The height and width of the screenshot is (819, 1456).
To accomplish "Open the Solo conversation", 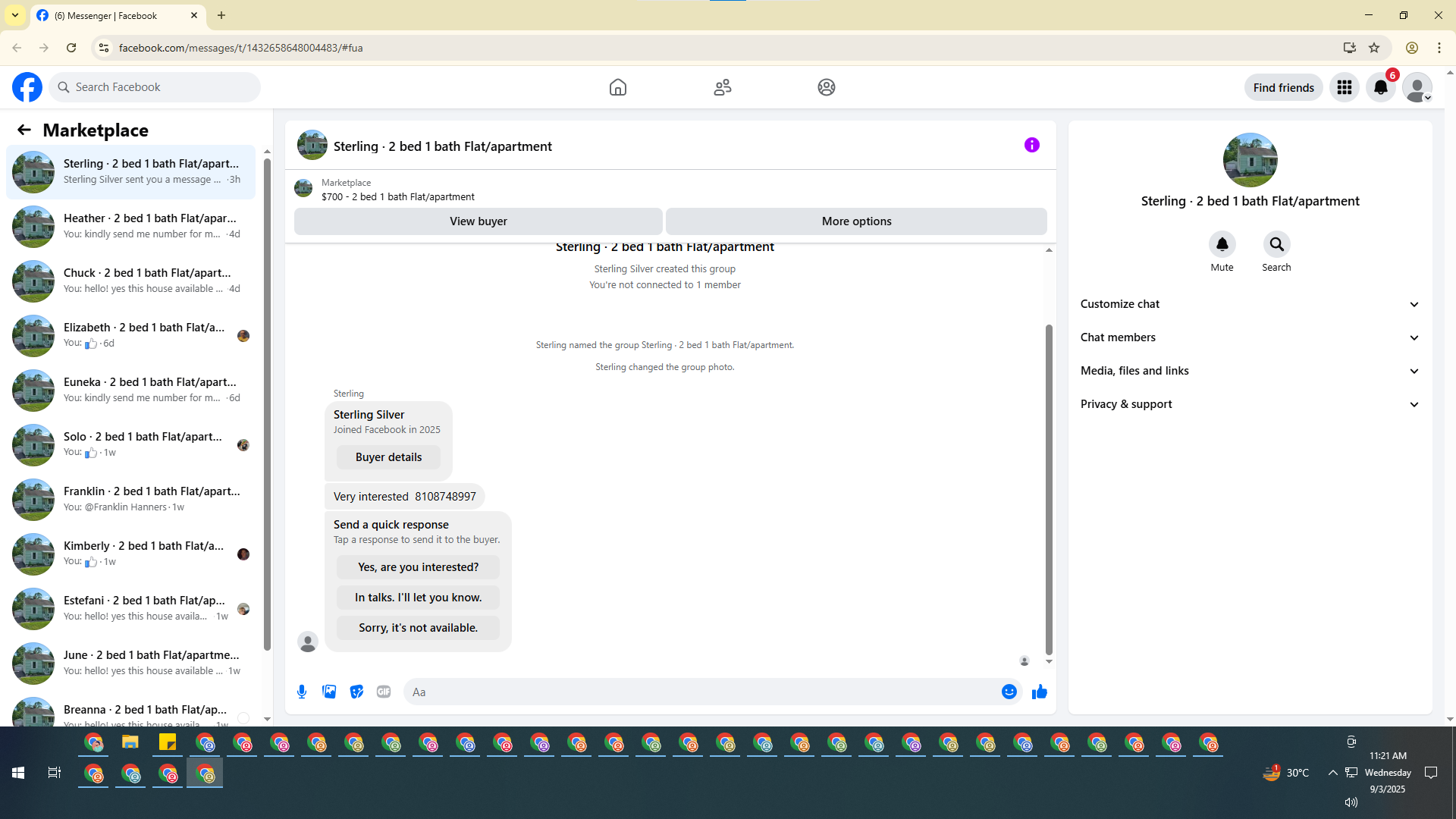I will click(130, 445).
